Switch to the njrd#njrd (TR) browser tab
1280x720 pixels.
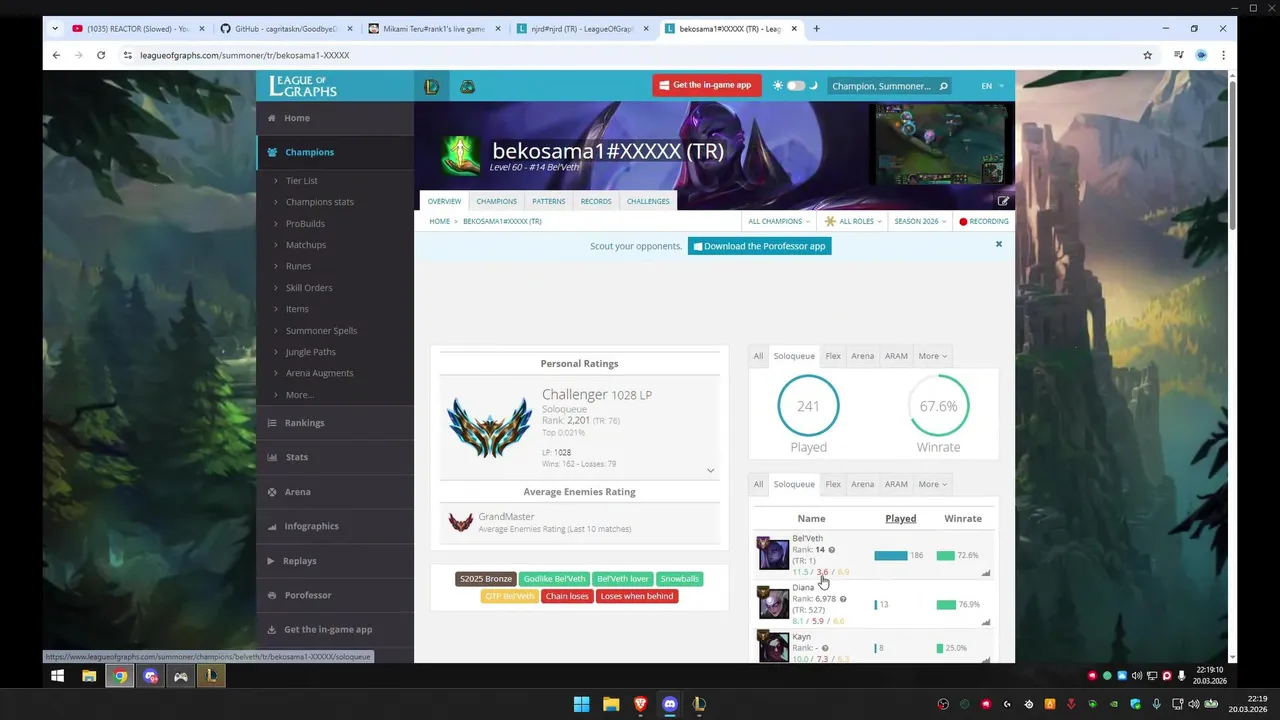pyautogui.click(x=583, y=29)
